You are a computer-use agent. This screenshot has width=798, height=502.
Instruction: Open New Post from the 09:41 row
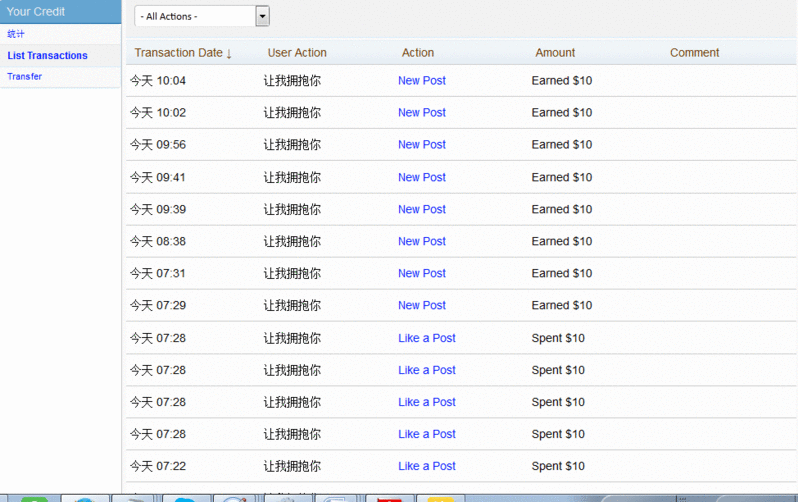tap(422, 177)
